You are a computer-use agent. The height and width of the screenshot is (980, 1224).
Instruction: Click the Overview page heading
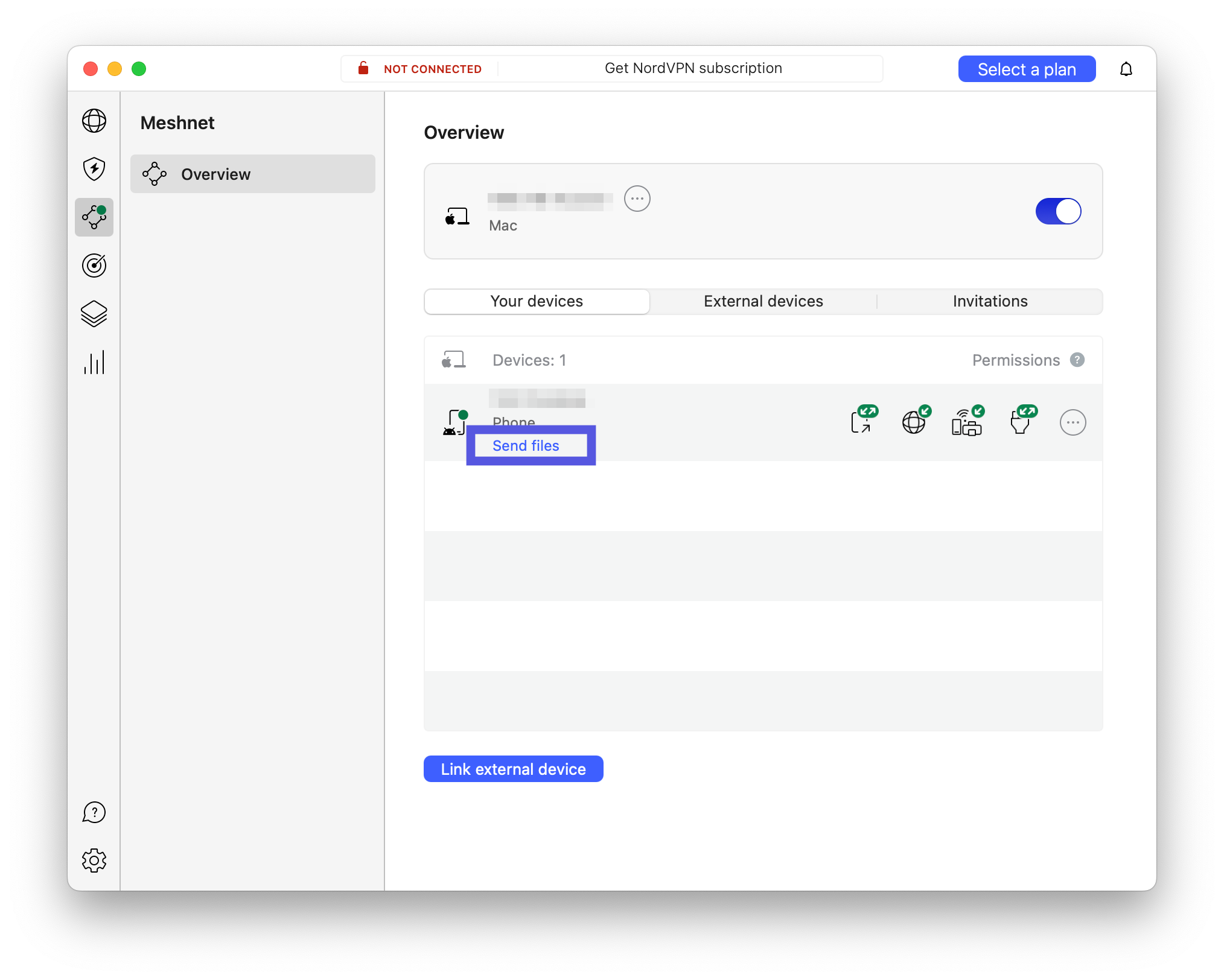(464, 132)
